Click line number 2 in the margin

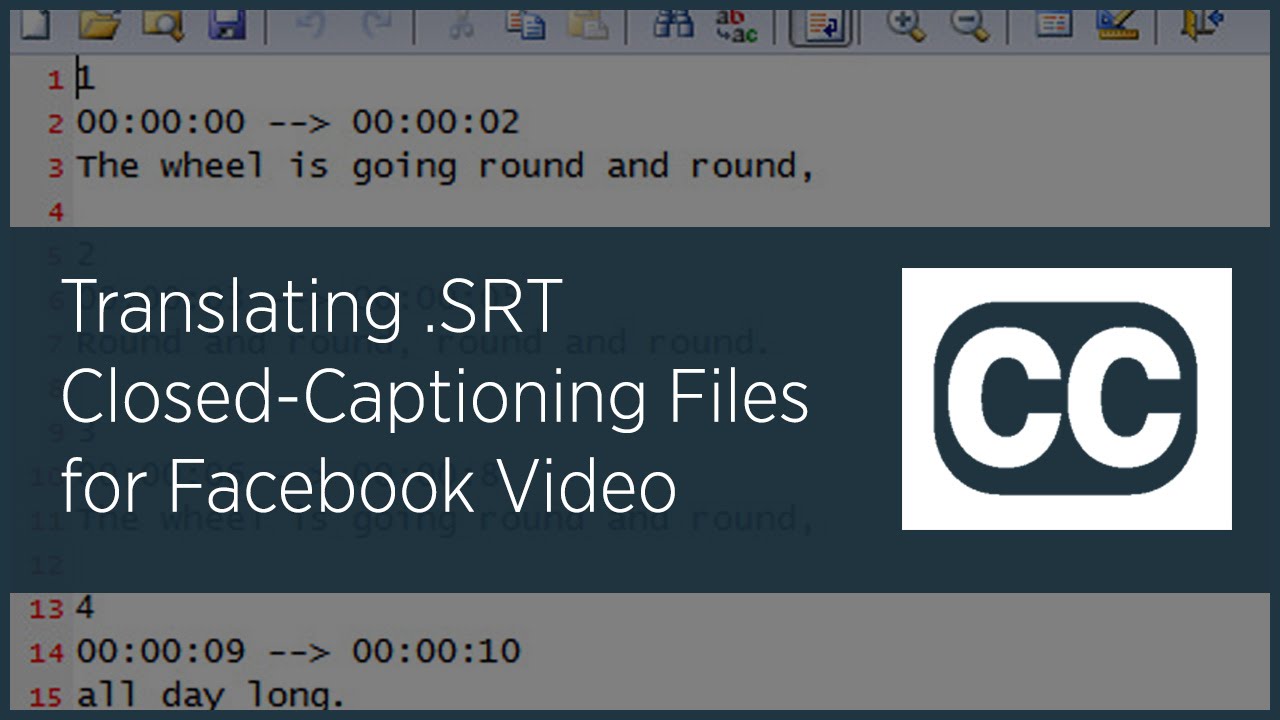click(57, 124)
